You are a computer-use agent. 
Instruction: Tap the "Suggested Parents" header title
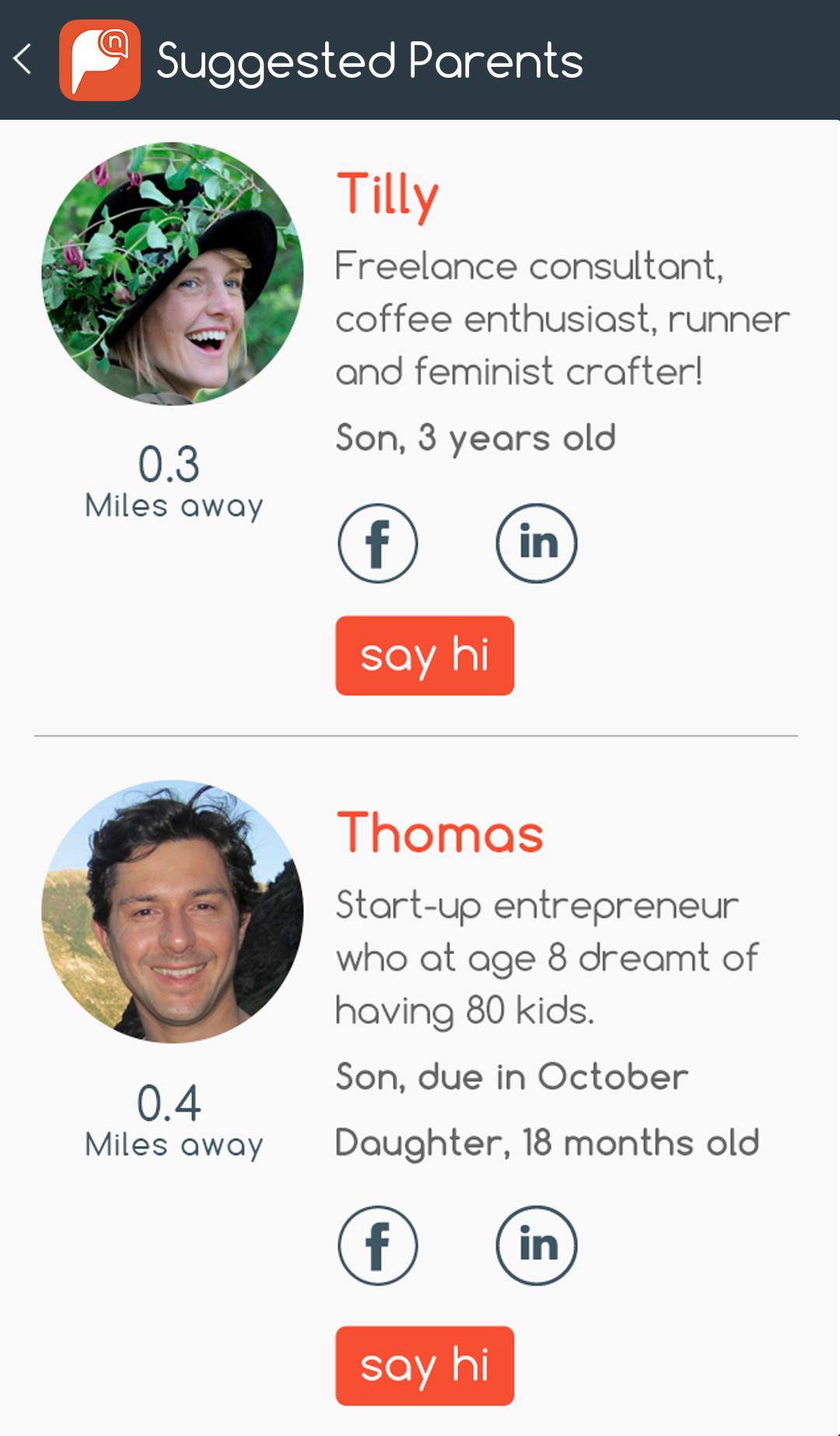point(369,61)
